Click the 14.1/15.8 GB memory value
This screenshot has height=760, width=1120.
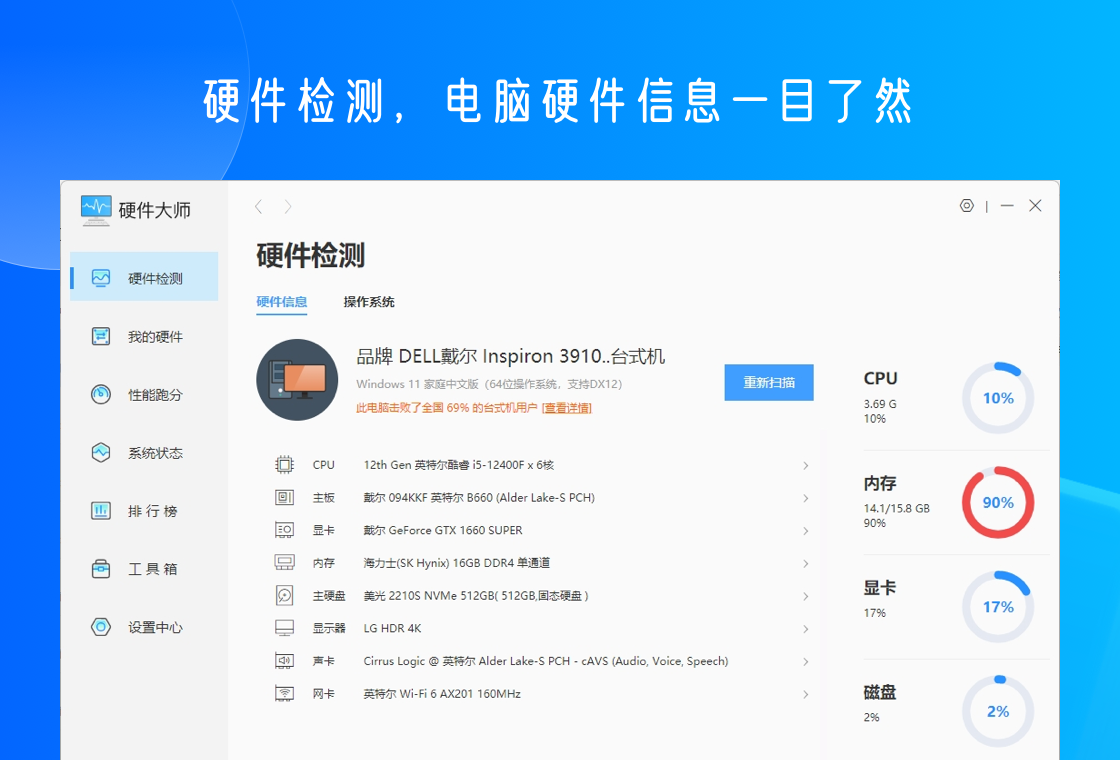click(896, 509)
